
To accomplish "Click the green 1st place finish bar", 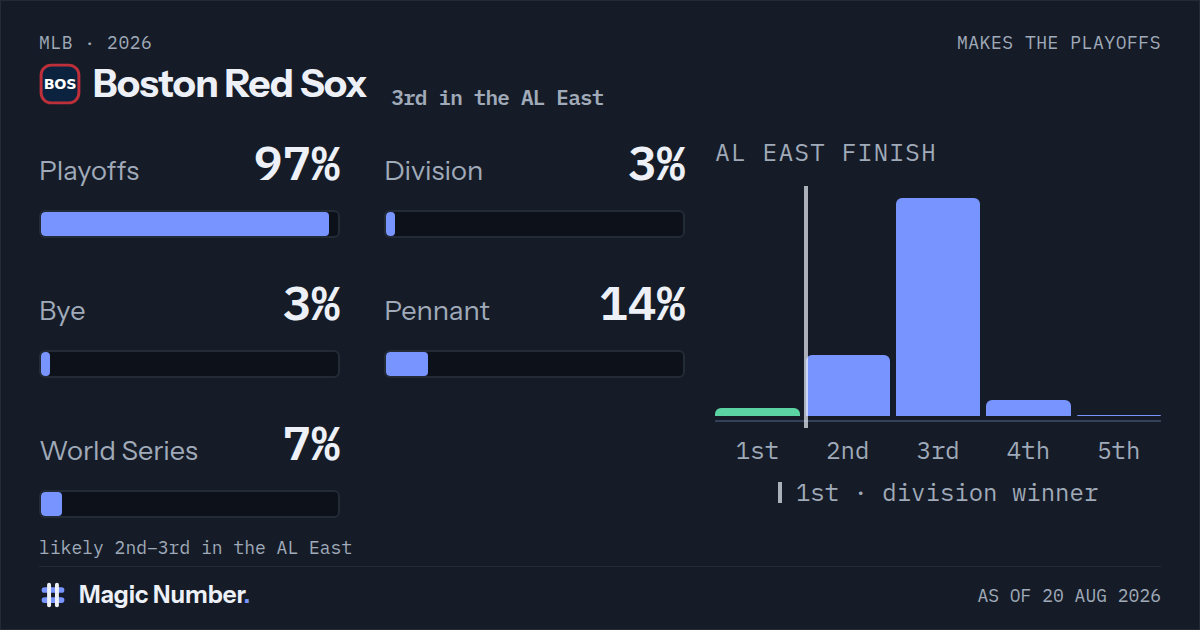I will (x=757, y=412).
